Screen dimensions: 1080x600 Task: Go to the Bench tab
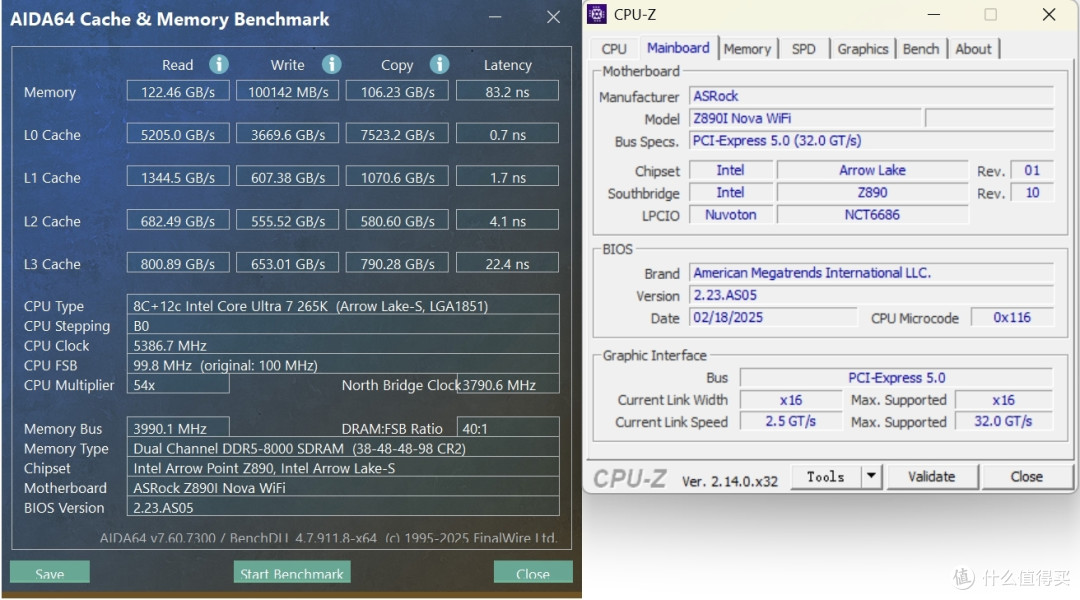click(x=921, y=49)
